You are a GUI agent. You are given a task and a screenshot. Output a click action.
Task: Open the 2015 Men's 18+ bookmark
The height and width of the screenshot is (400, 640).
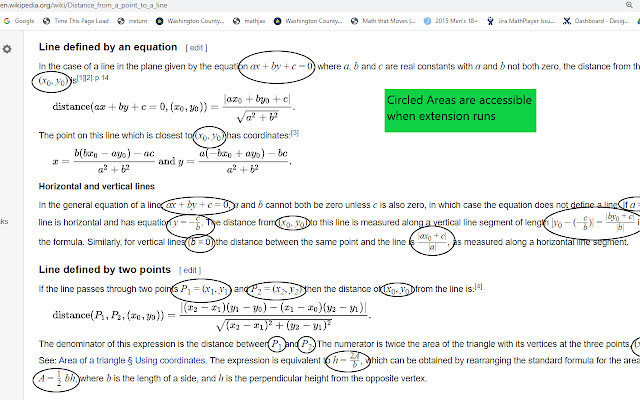pyautogui.click(x=451, y=21)
